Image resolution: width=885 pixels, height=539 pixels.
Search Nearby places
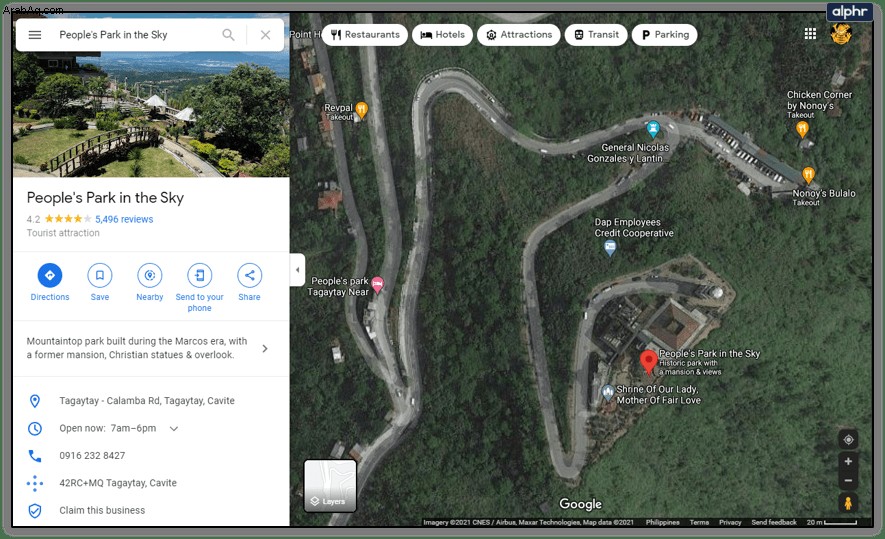(150, 282)
